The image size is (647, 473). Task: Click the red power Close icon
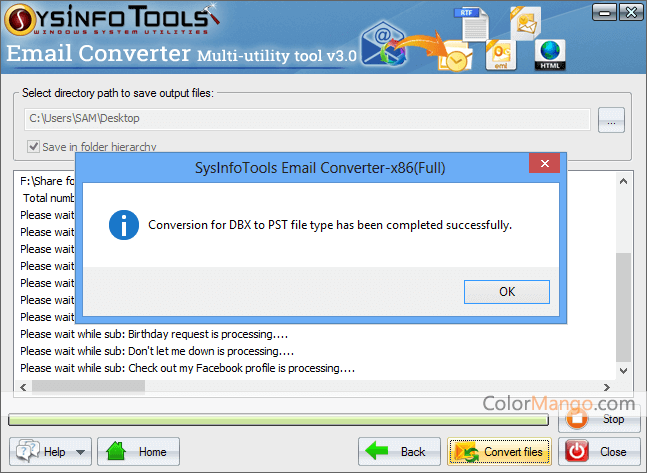(x=577, y=451)
